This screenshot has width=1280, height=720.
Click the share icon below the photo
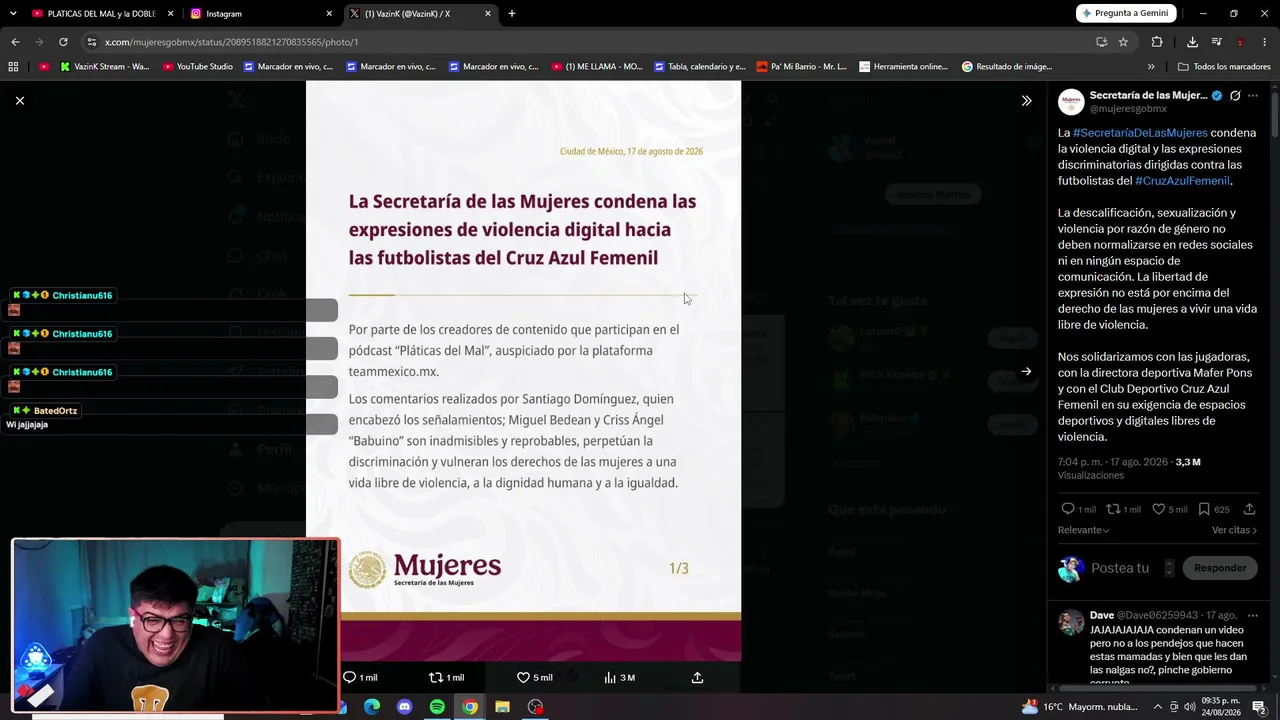pyautogui.click(x=697, y=677)
